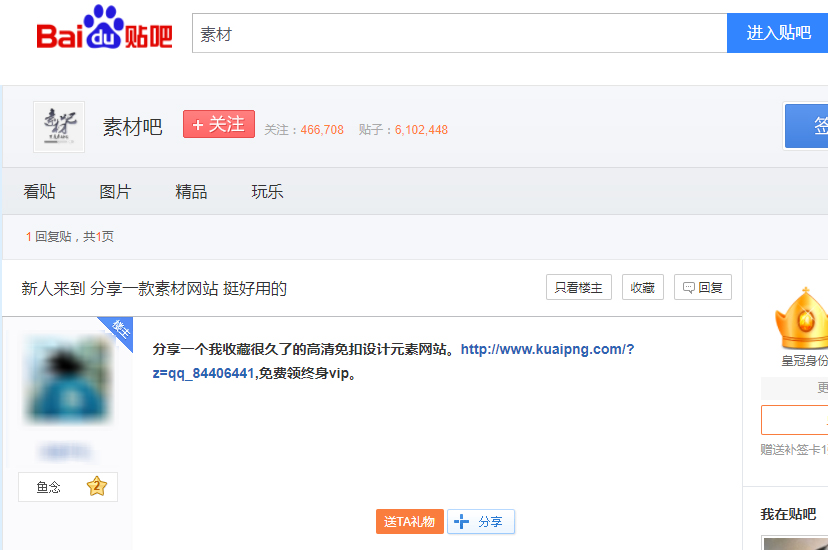The image size is (828, 550).
Task: Click the 我在贴吧 heading
Action: [x=788, y=514]
